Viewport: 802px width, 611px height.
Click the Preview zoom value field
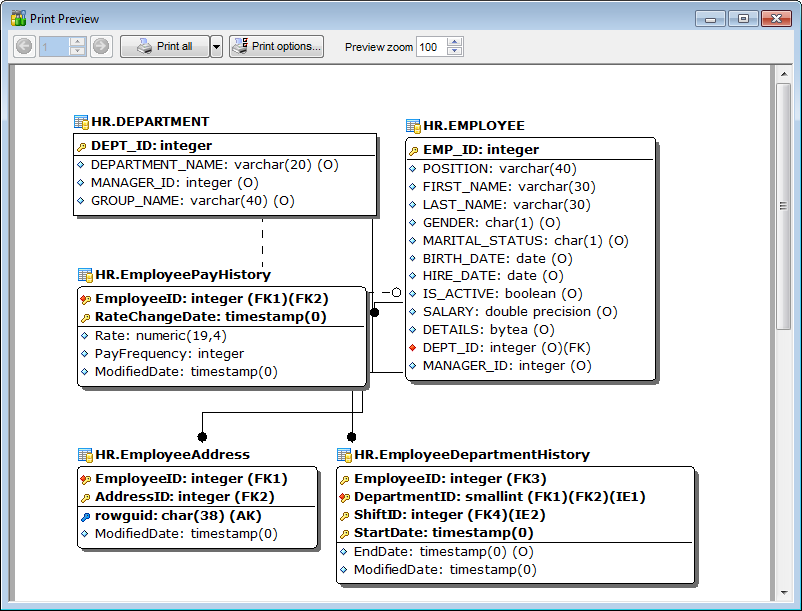click(431, 47)
